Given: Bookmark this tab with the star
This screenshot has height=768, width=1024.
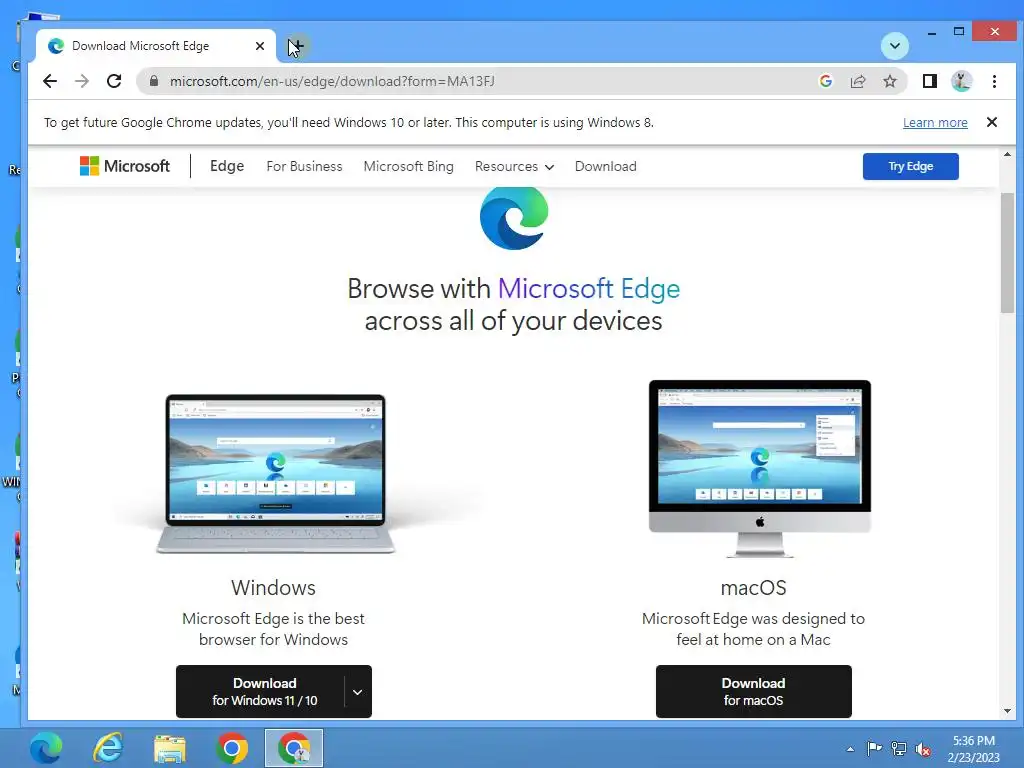Looking at the screenshot, I should (x=889, y=81).
